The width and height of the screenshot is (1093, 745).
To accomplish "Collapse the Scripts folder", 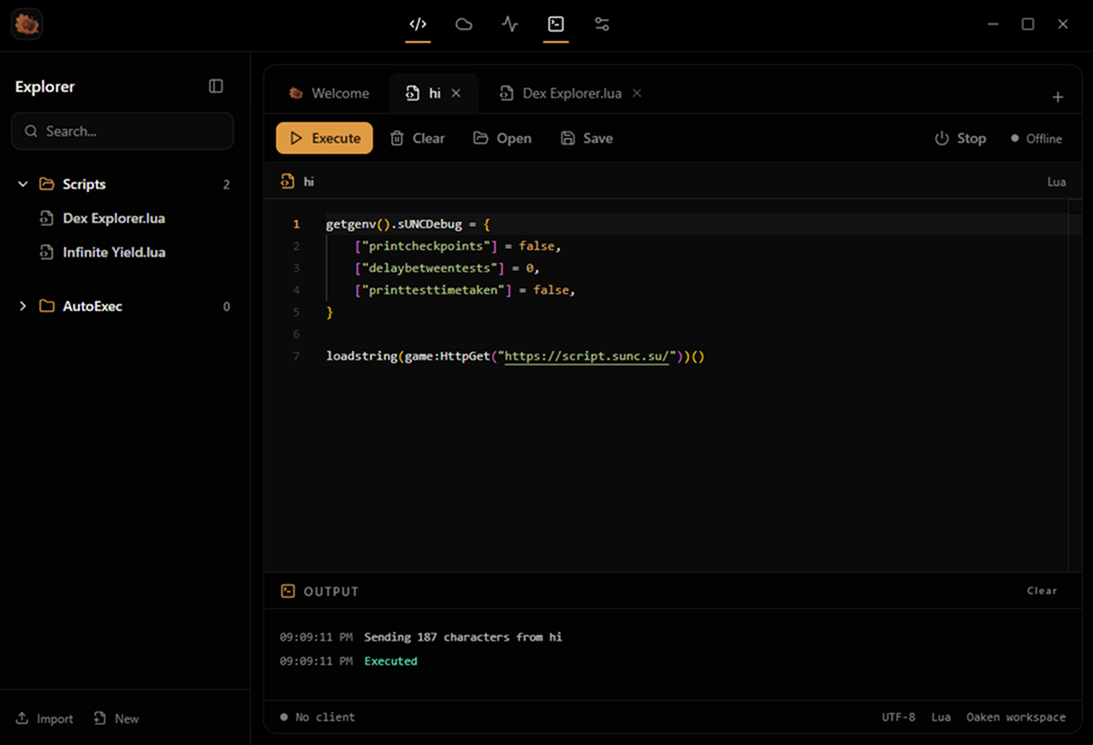I will [23, 184].
